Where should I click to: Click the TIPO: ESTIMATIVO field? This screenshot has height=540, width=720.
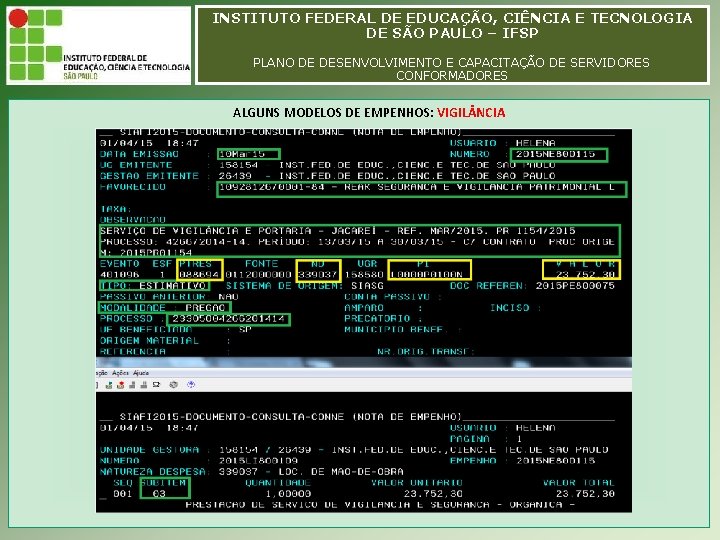154,286
